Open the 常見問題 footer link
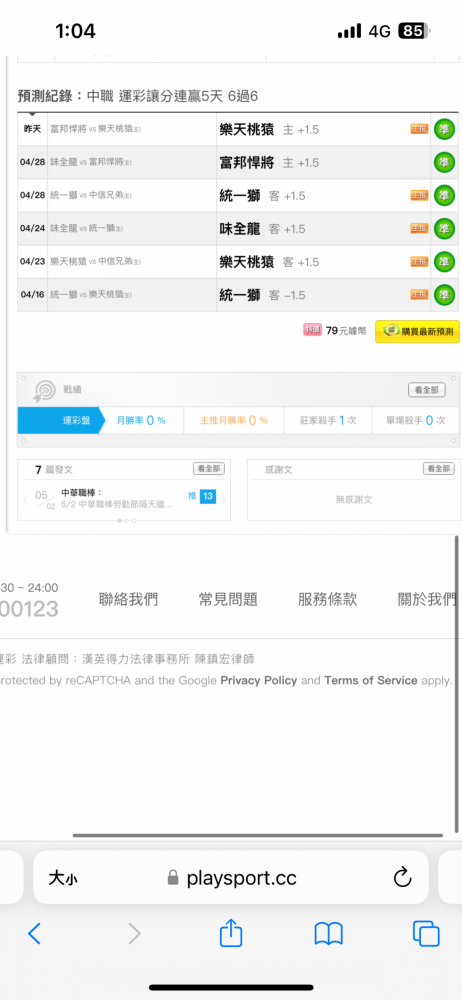Image resolution: width=462 pixels, height=1000 pixels. (228, 599)
